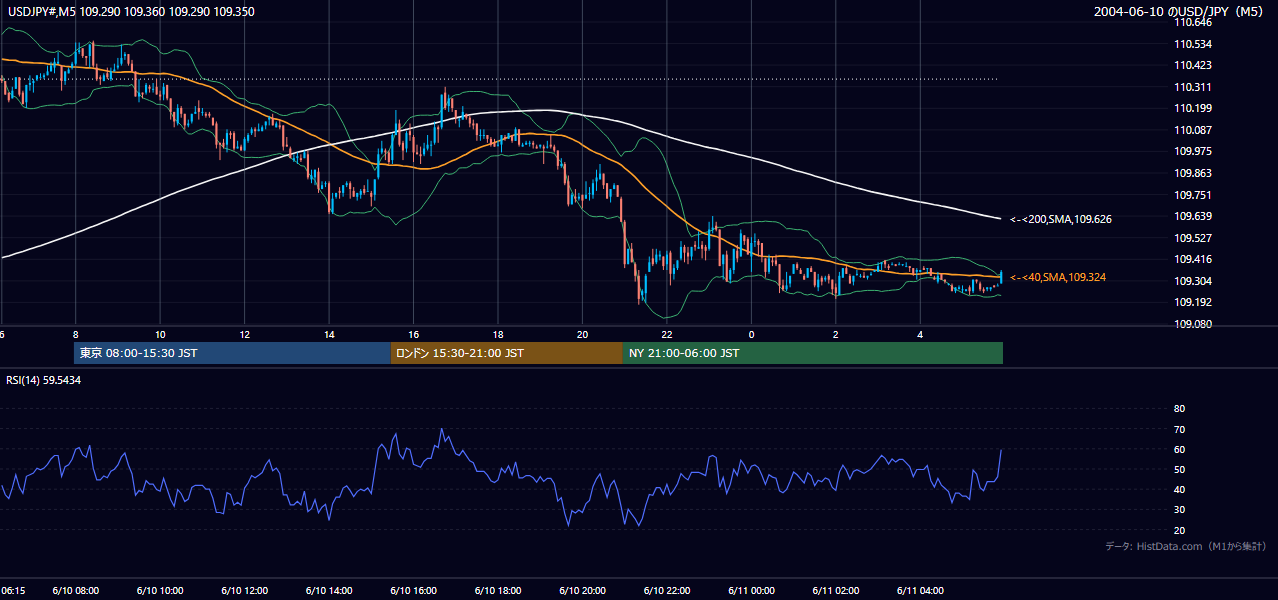
Task: Click the 6/11 02:00 time label
Action: coord(836,591)
